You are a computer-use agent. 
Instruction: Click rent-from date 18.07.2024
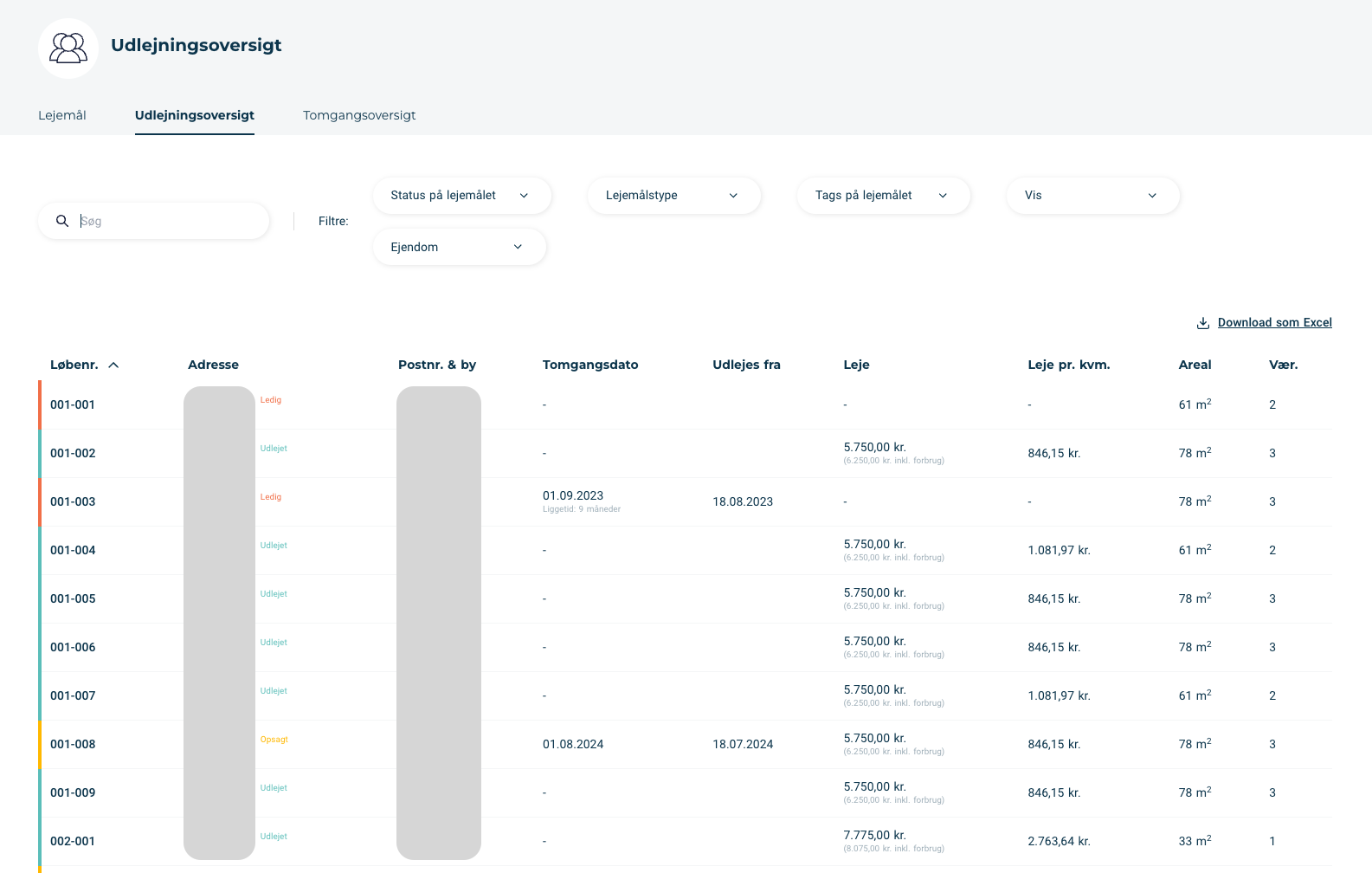743,744
